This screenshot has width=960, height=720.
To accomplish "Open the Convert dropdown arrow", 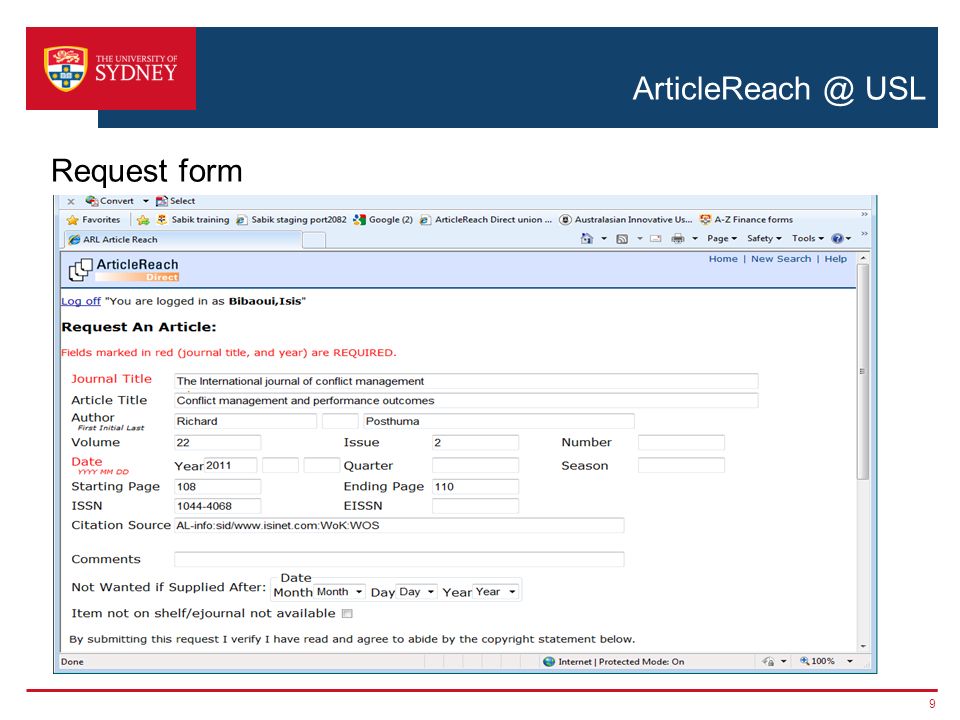I will tap(146, 201).
